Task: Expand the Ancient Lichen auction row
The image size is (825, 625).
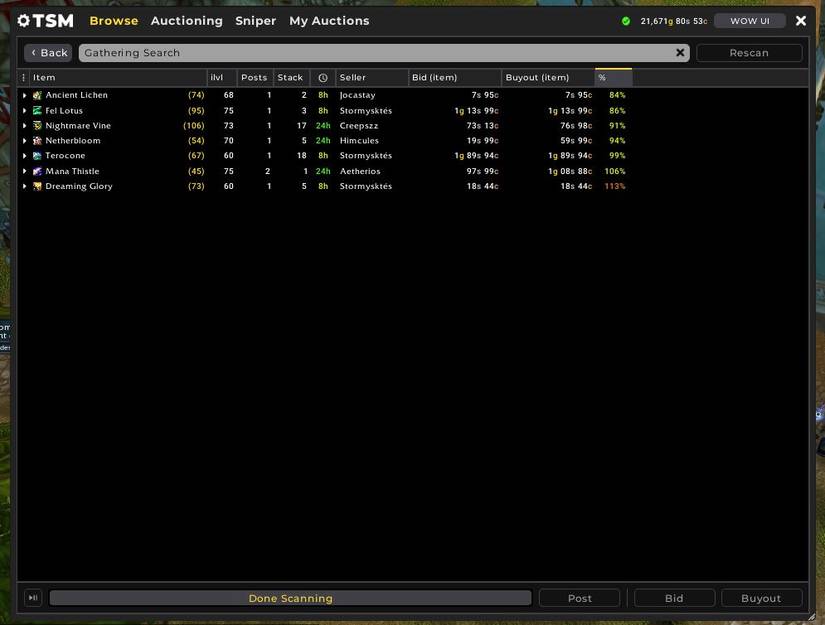Action: [x=23, y=93]
